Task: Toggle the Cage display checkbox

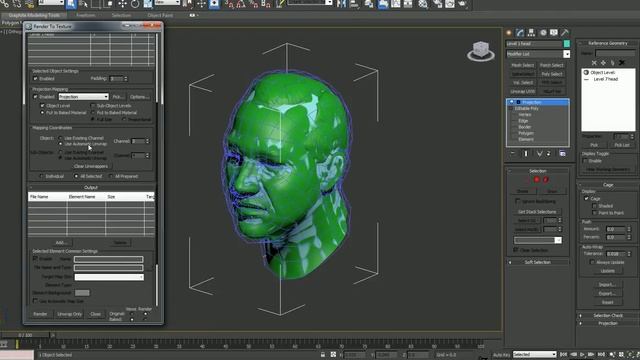Action: (587, 198)
